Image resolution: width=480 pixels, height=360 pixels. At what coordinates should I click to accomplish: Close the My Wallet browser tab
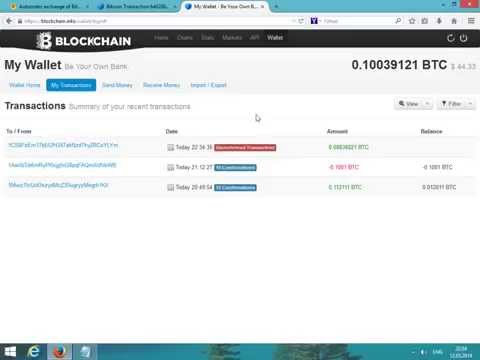pyautogui.click(x=263, y=6)
